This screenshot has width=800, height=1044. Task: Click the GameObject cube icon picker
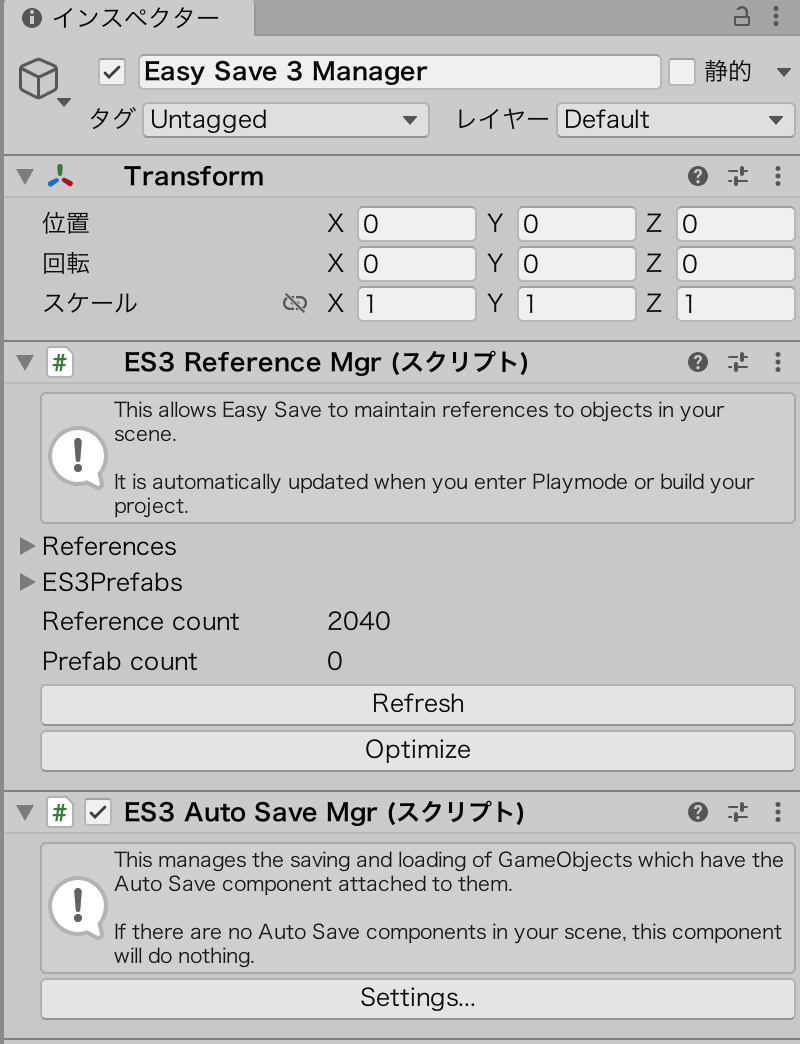coord(40,80)
